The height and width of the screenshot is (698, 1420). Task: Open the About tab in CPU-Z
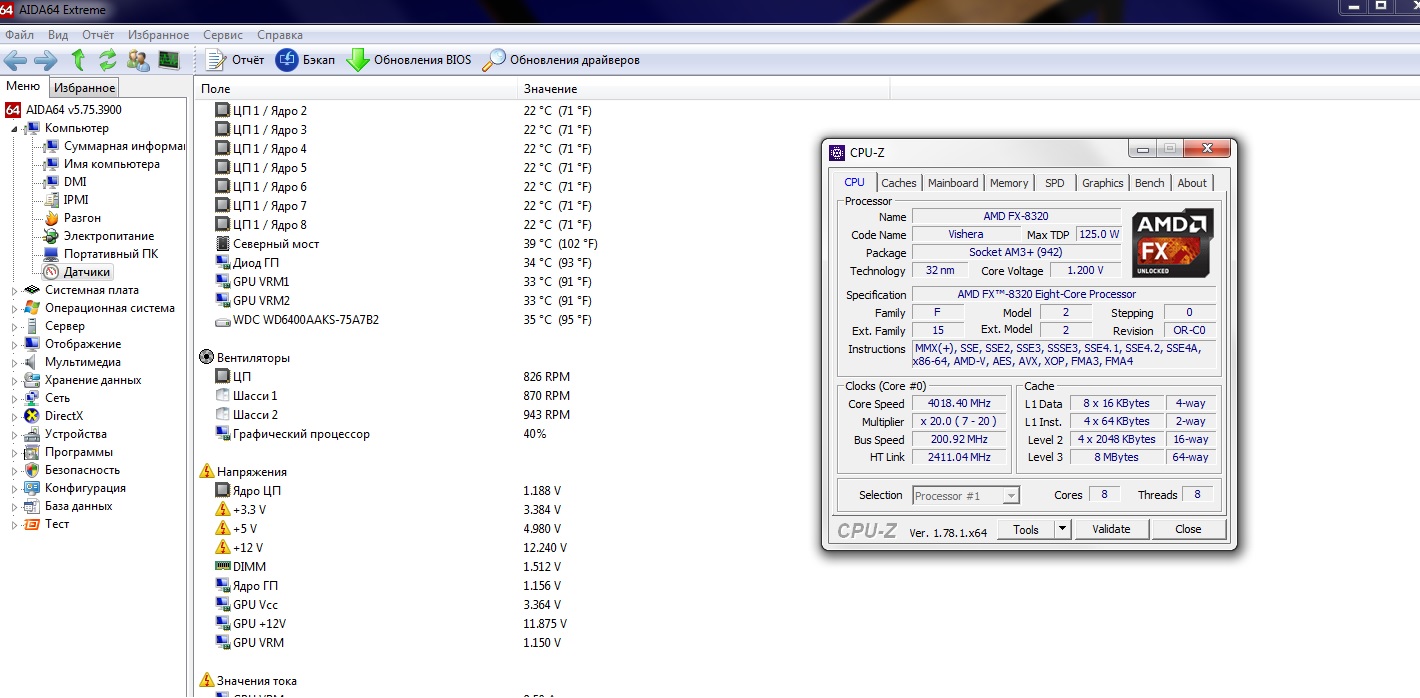[1192, 183]
